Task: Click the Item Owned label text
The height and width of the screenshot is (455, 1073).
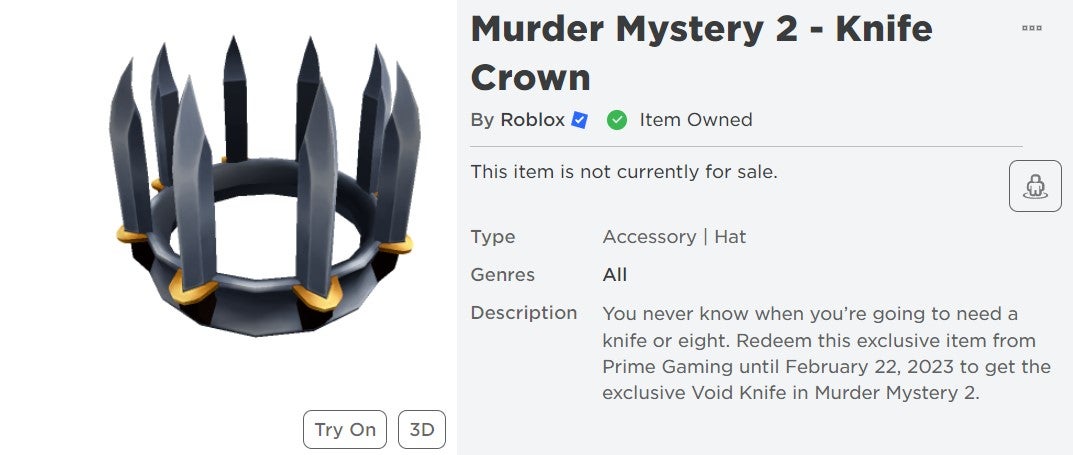Action: pyautogui.click(x=696, y=120)
